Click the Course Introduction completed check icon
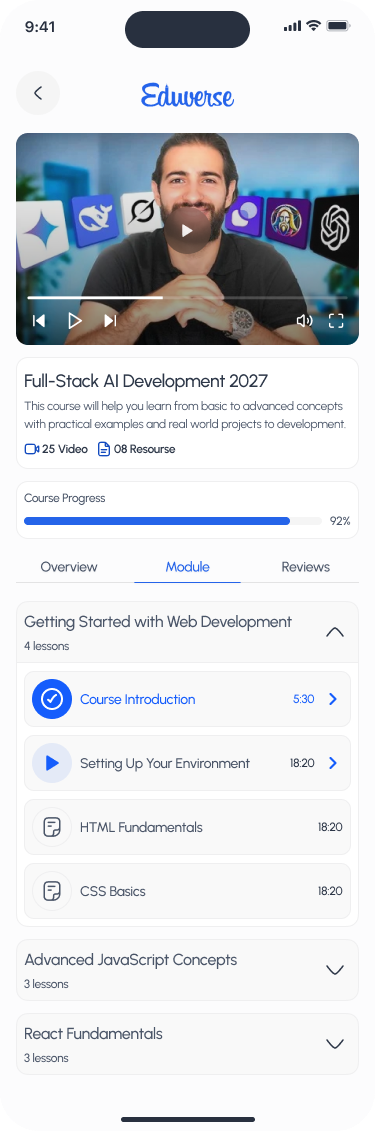Image resolution: width=375 pixels, height=1131 pixels. coord(52,699)
